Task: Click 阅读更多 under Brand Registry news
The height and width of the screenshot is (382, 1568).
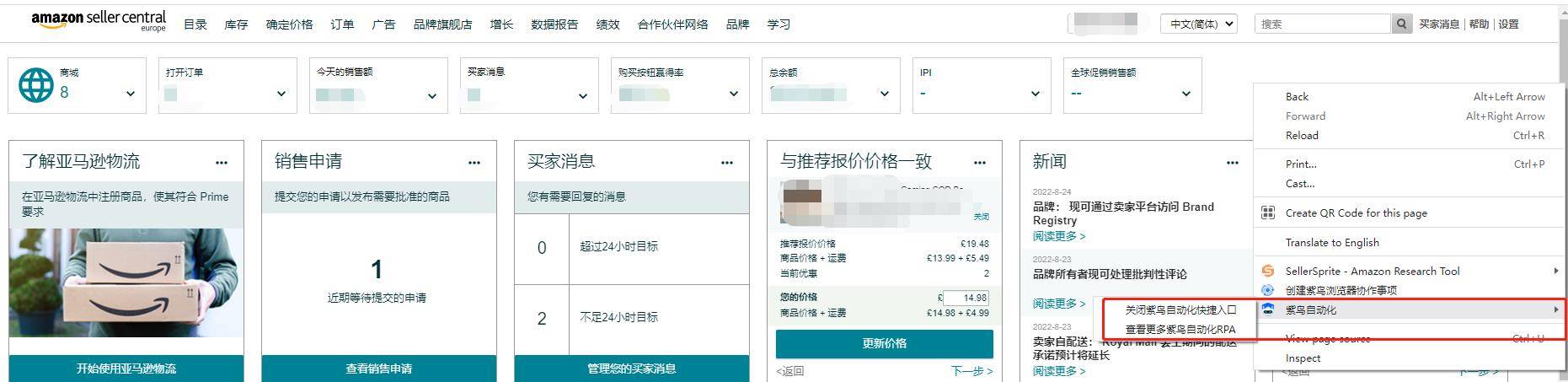Action: [x=1059, y=236]
